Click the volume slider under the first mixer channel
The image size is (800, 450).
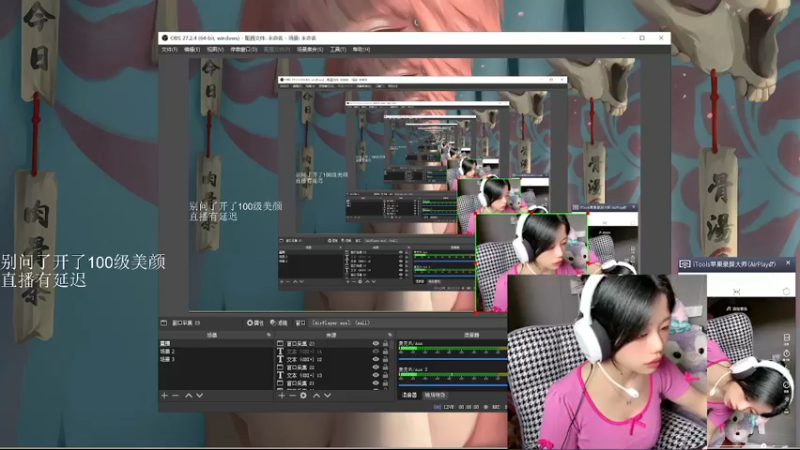[453, 359]
